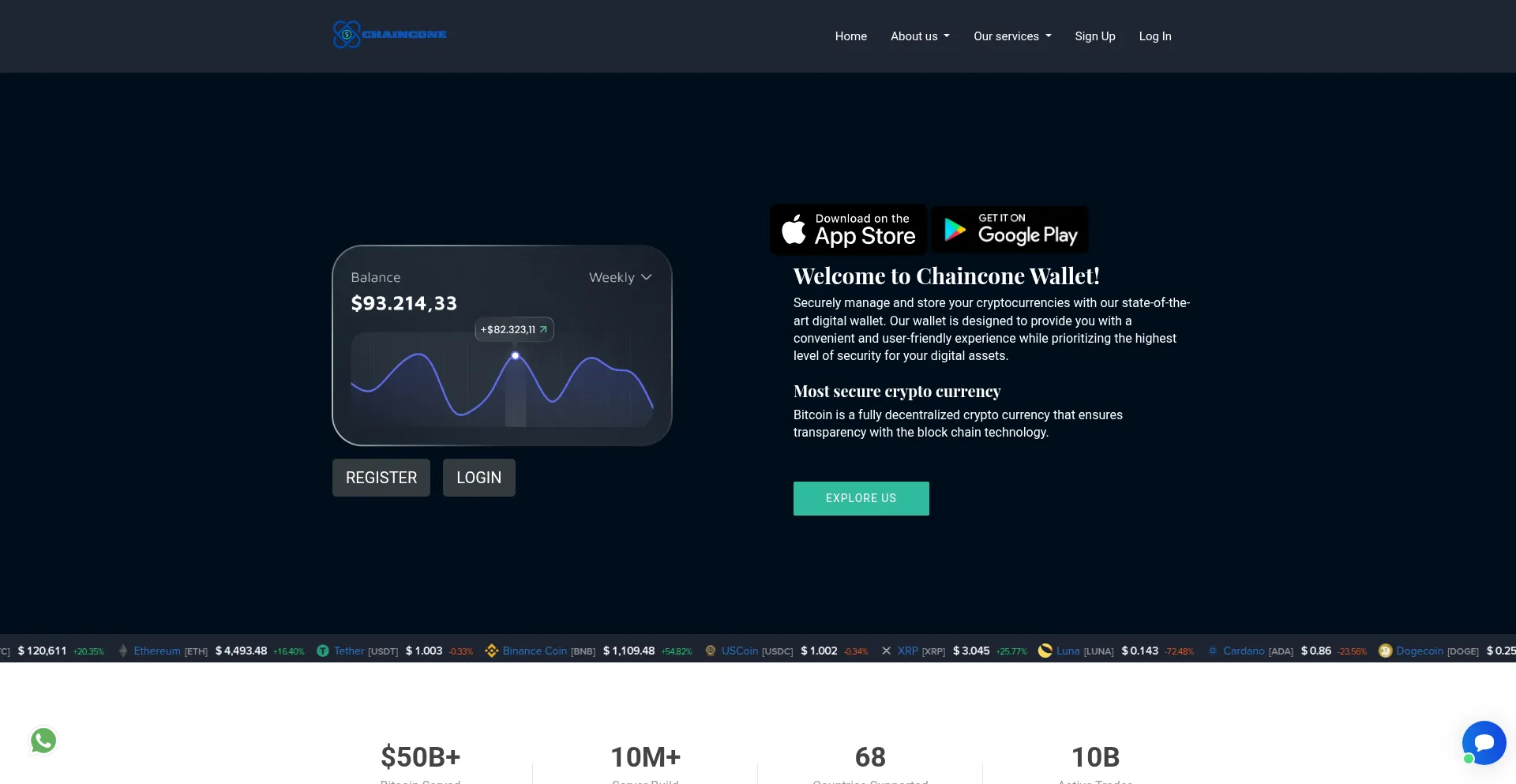Click the Dogecoin icon in ticker
This screenshot has height=784, width=1516.
coord(1385,651)
